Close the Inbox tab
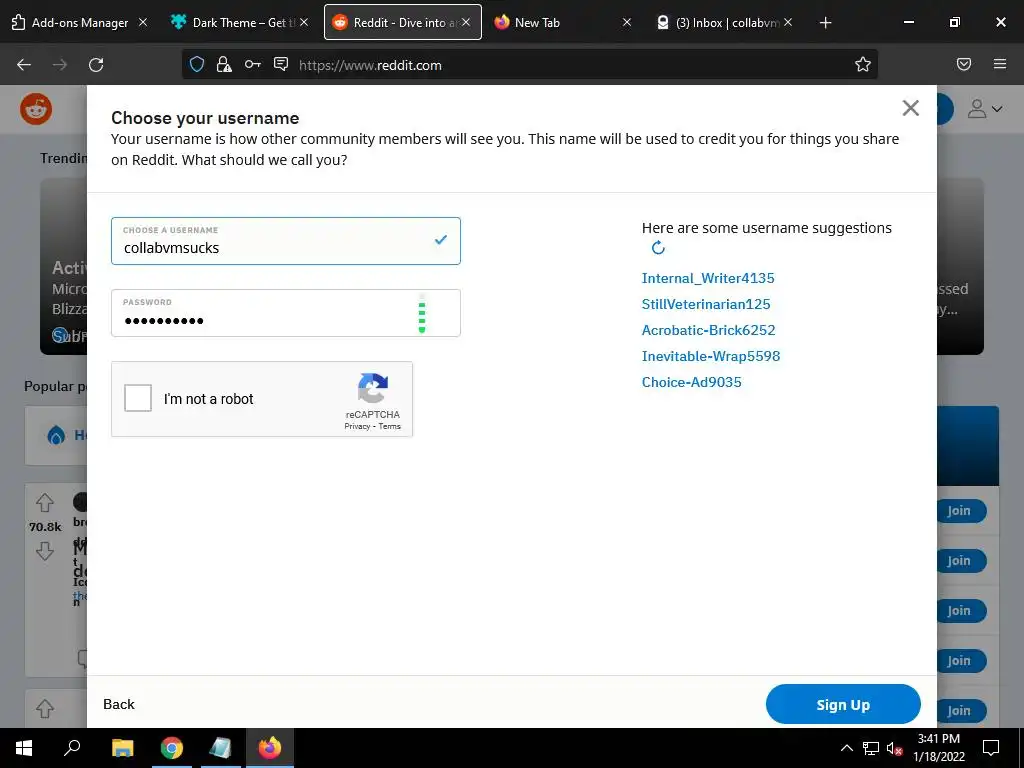This screenshot has height=768, width=1024. coord(788,23)
